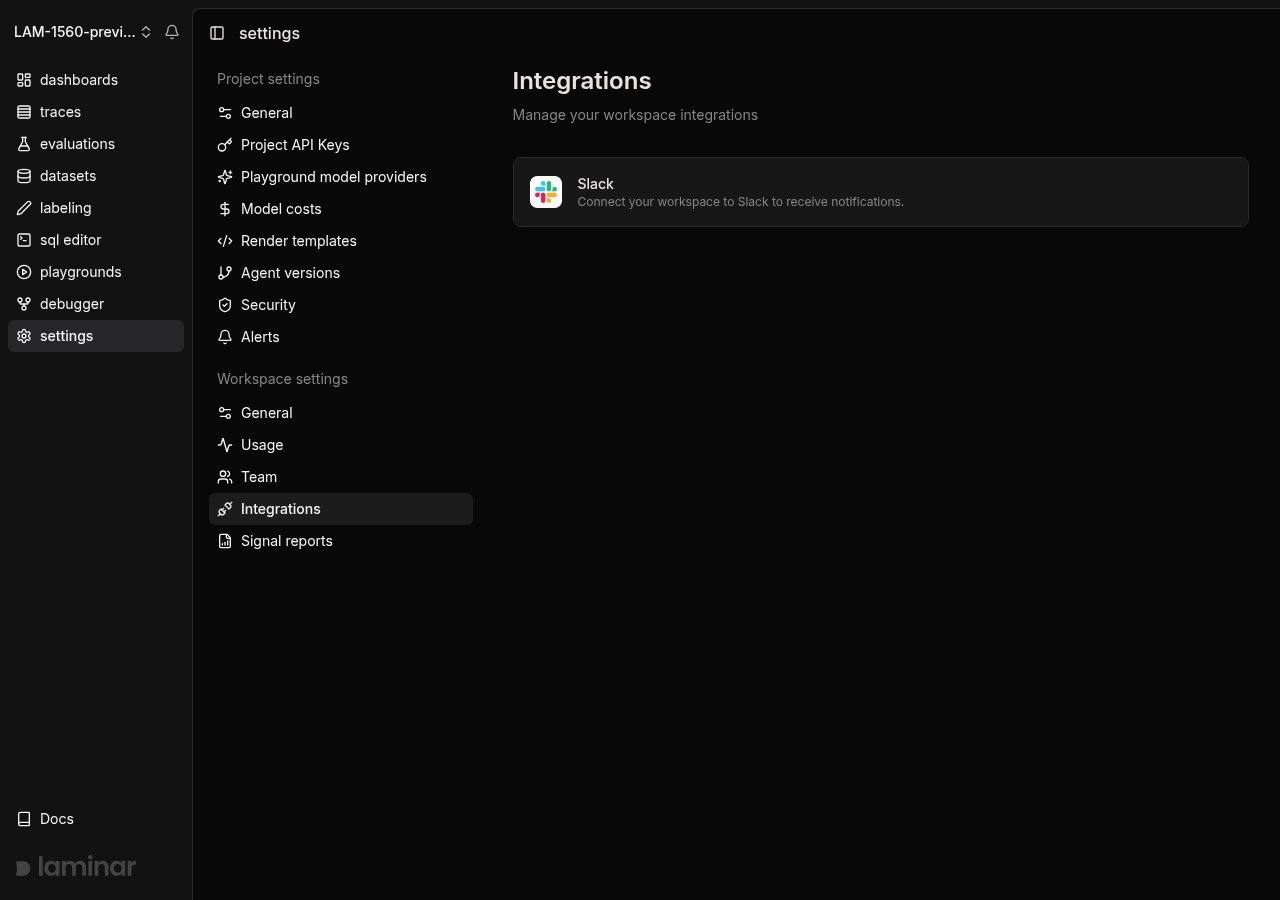Click the Render templates code icon

(225, 241)
